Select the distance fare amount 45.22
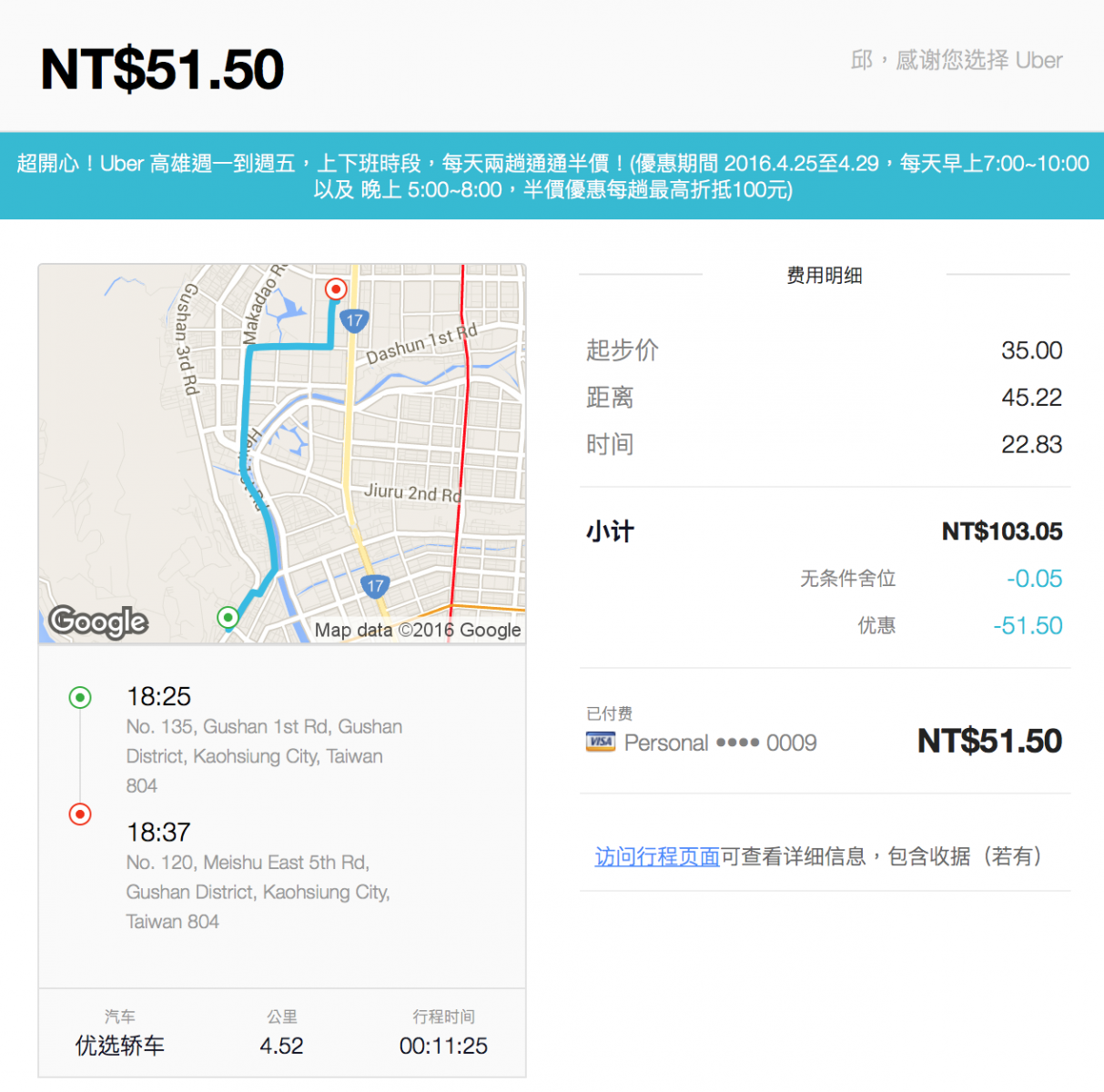The image size is (1104, 1092). (1032, 398)
